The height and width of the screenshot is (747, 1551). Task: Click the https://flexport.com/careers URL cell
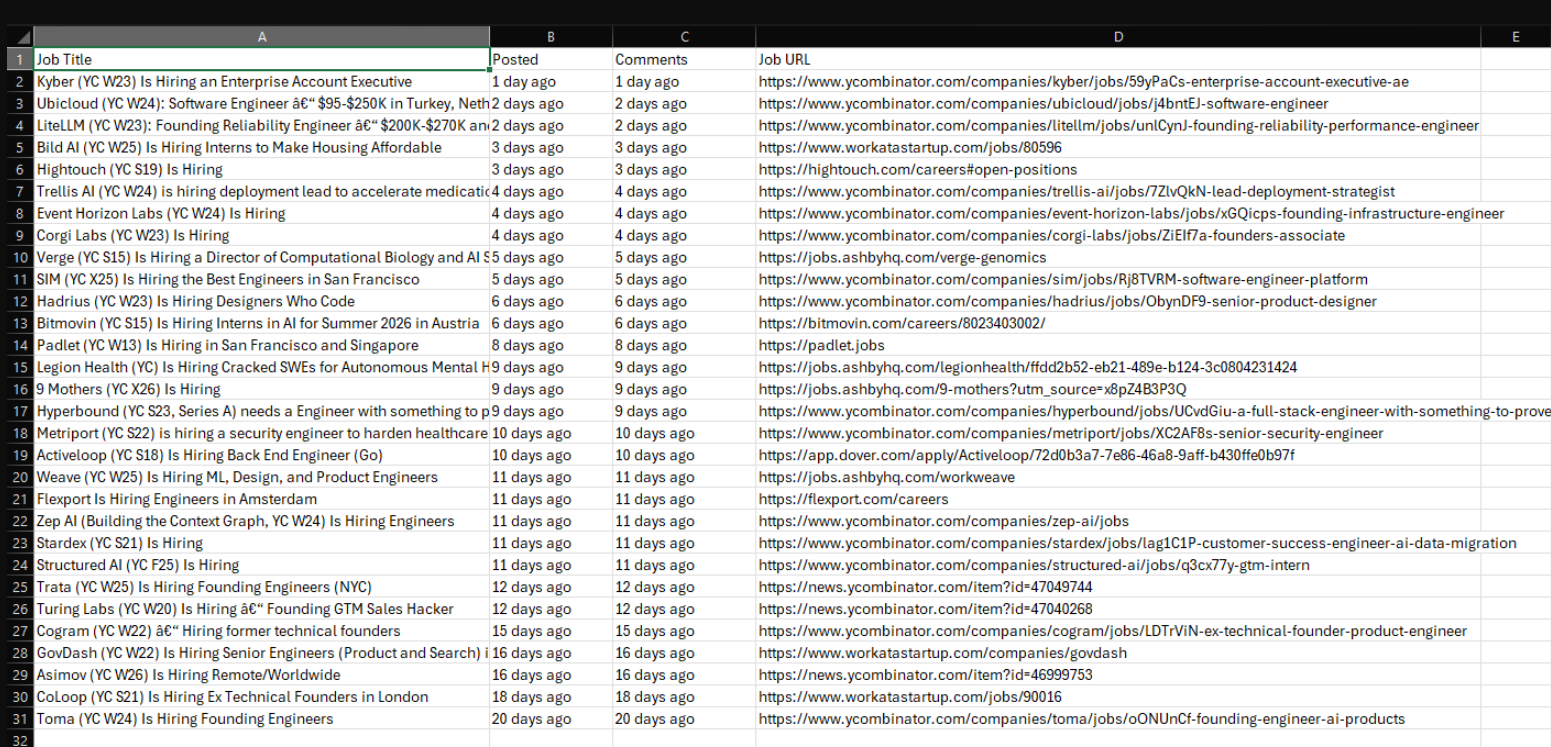(x=1118, y=499)
